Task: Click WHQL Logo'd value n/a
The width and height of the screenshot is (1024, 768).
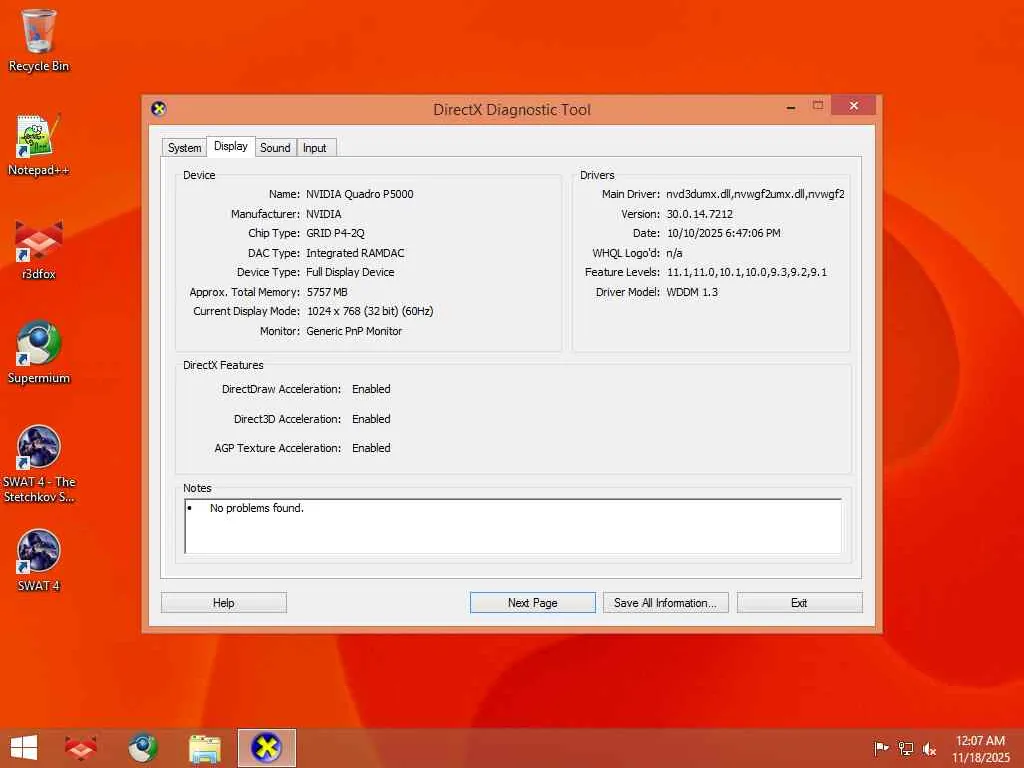Action: (674, 253)
